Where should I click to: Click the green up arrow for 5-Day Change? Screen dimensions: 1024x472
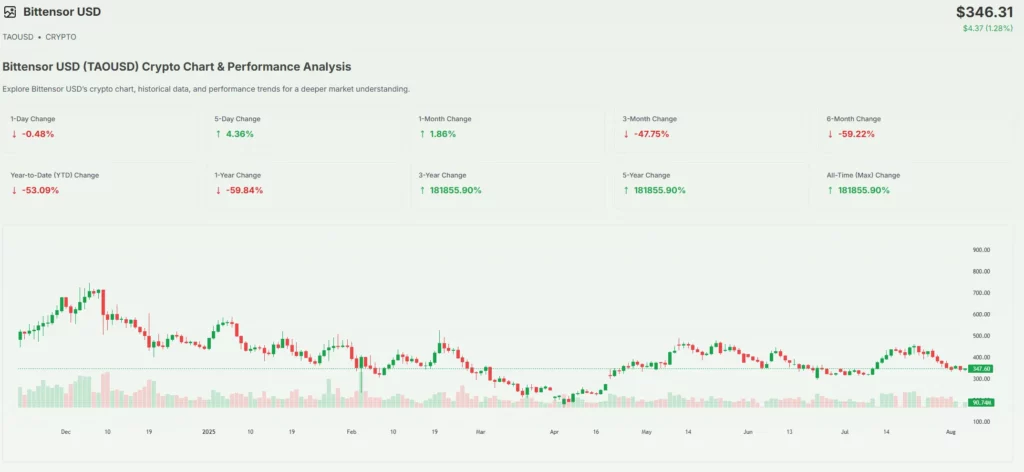point(218,134)
